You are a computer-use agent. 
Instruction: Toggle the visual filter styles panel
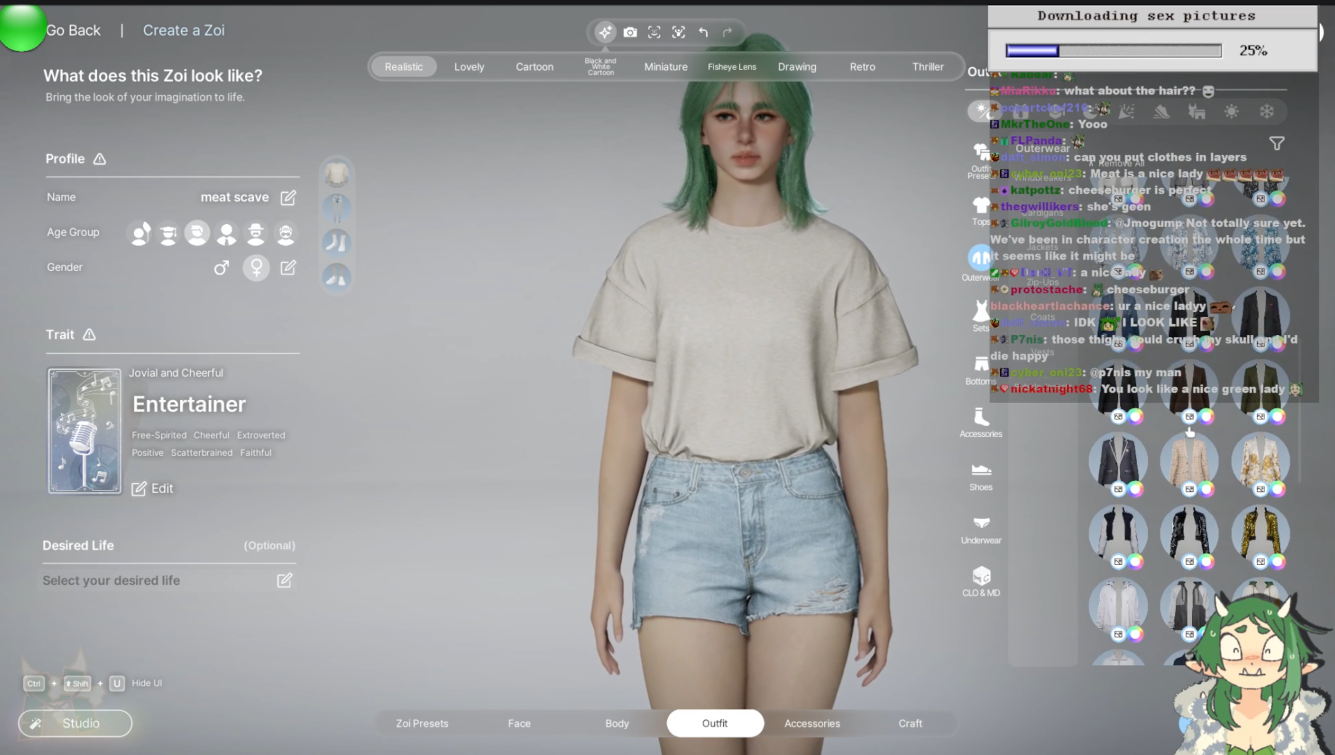point(605,32)
